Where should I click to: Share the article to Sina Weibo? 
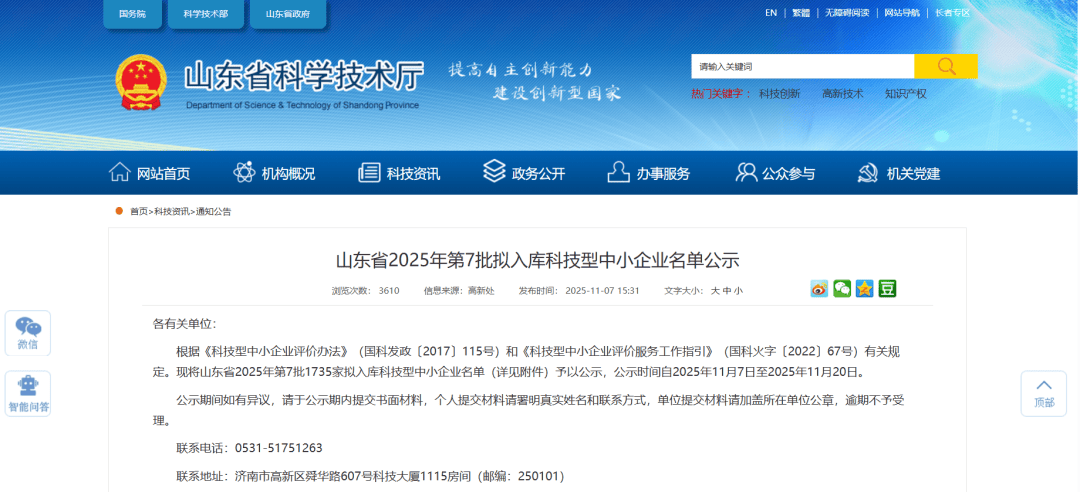click(820, 289)
